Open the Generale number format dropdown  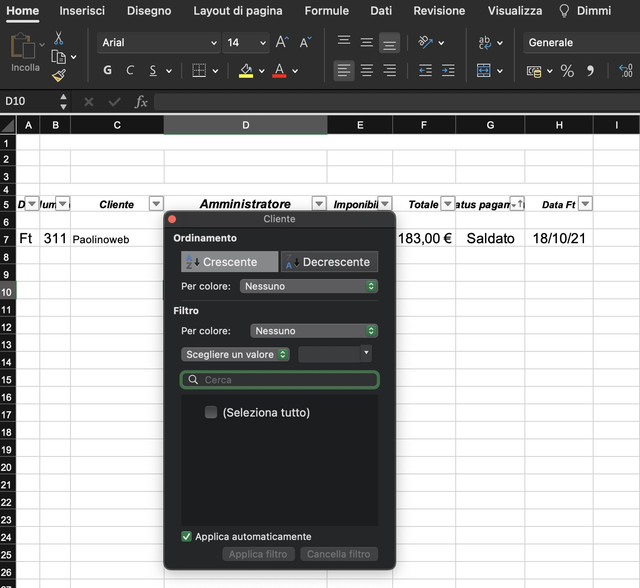pos(581,42)
